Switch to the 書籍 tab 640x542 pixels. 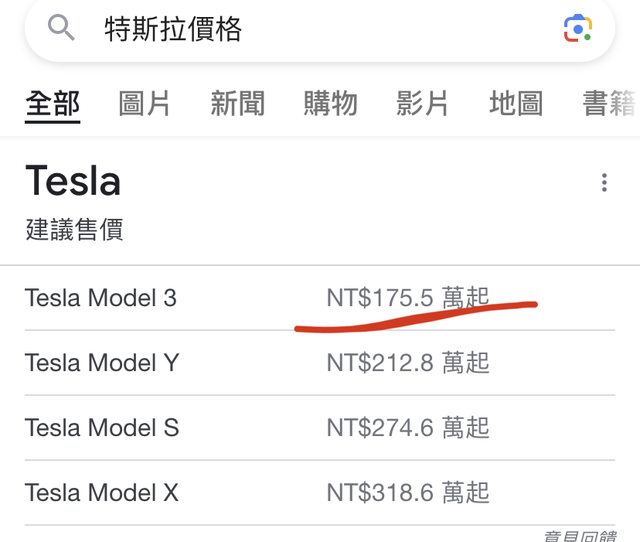pyautogui.click(x=608, y=103)
